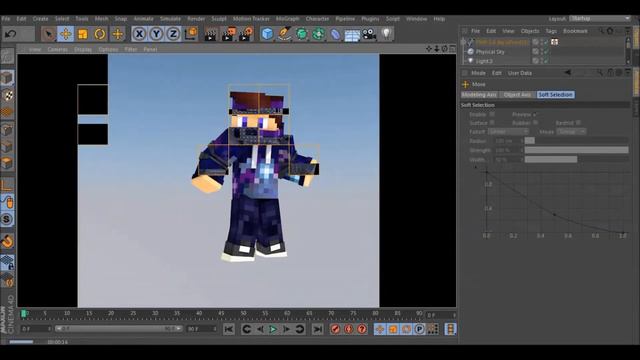Open the soft selection Mode dropdown
Screen dimensions: 640x360
pos(571,132)
